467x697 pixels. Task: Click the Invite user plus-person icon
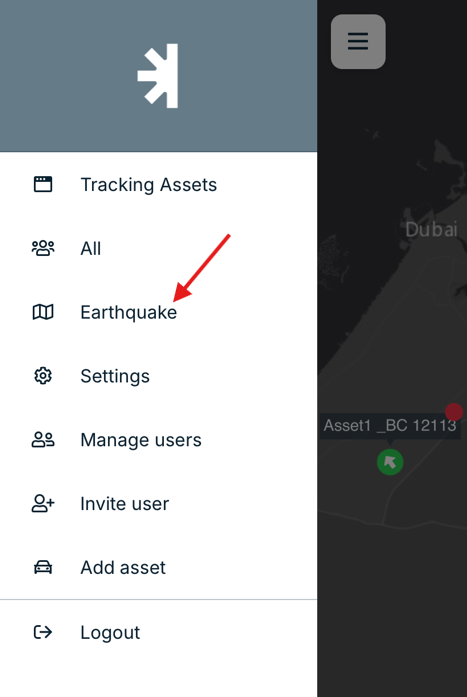click(43, 504)
